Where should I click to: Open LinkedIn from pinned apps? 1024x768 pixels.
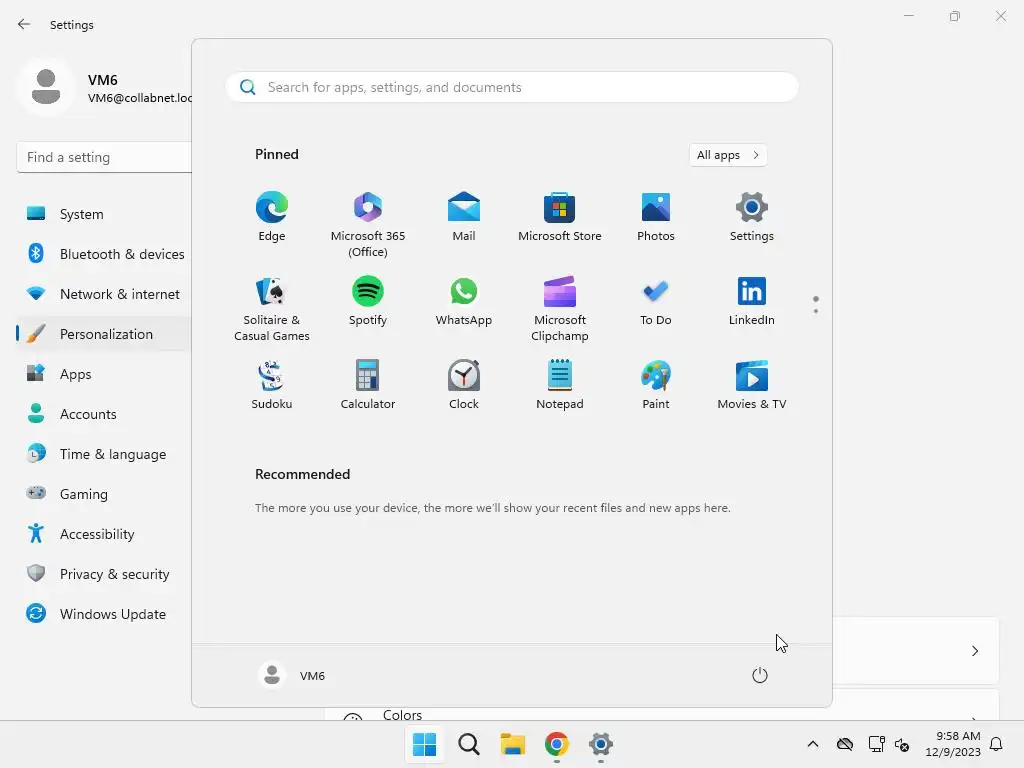pos(752,300)
